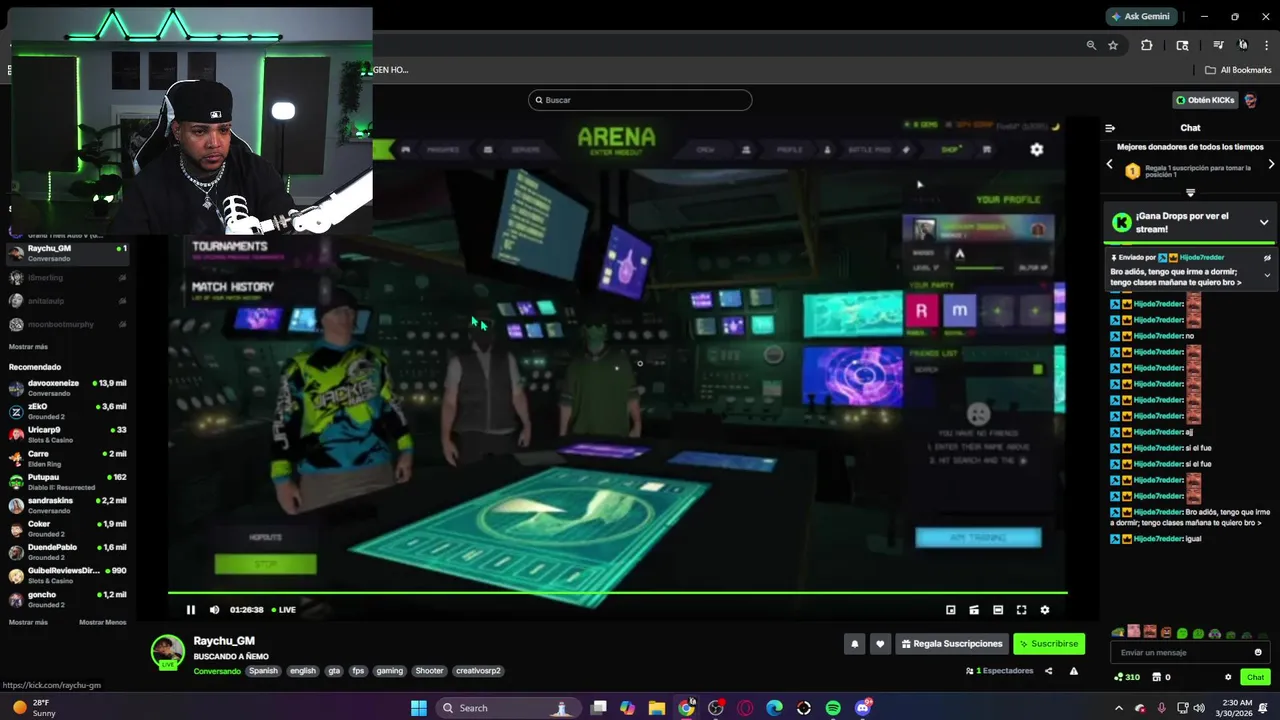
Task: Click the Spanish tag
Action: (264, 671)
